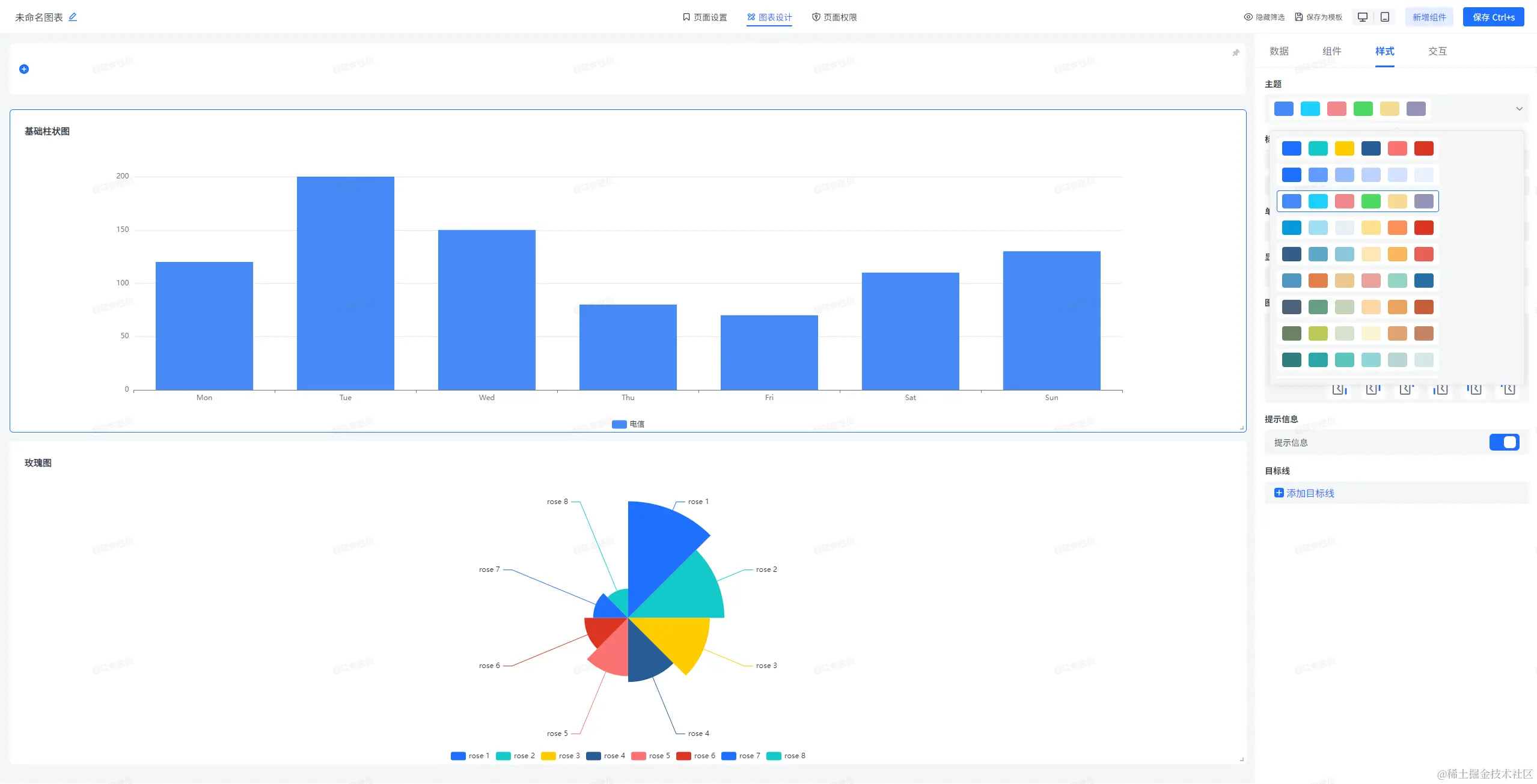Select the first multicolor theme palette row

(x=1357, y=148)
